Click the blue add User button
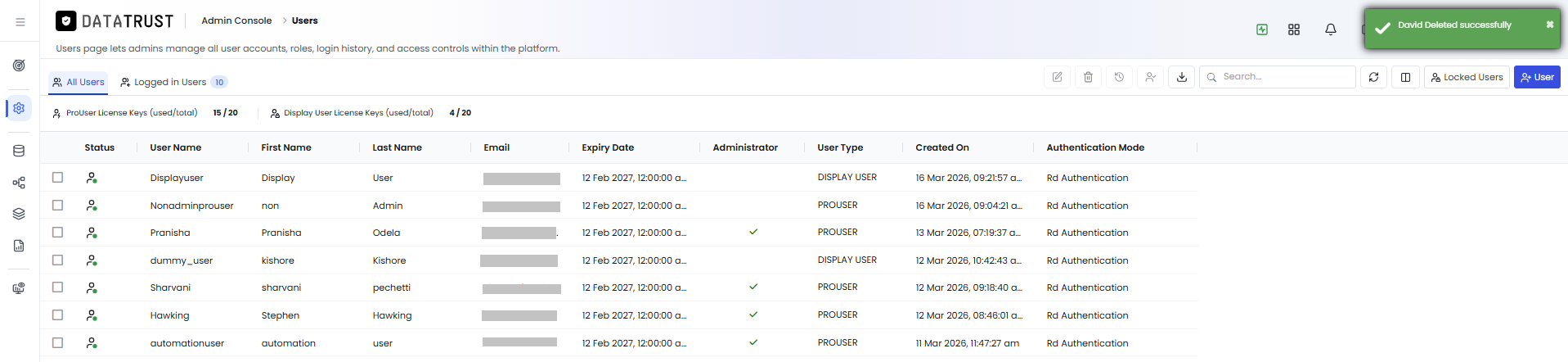 pyautogui.click(x=1537, y=77)
